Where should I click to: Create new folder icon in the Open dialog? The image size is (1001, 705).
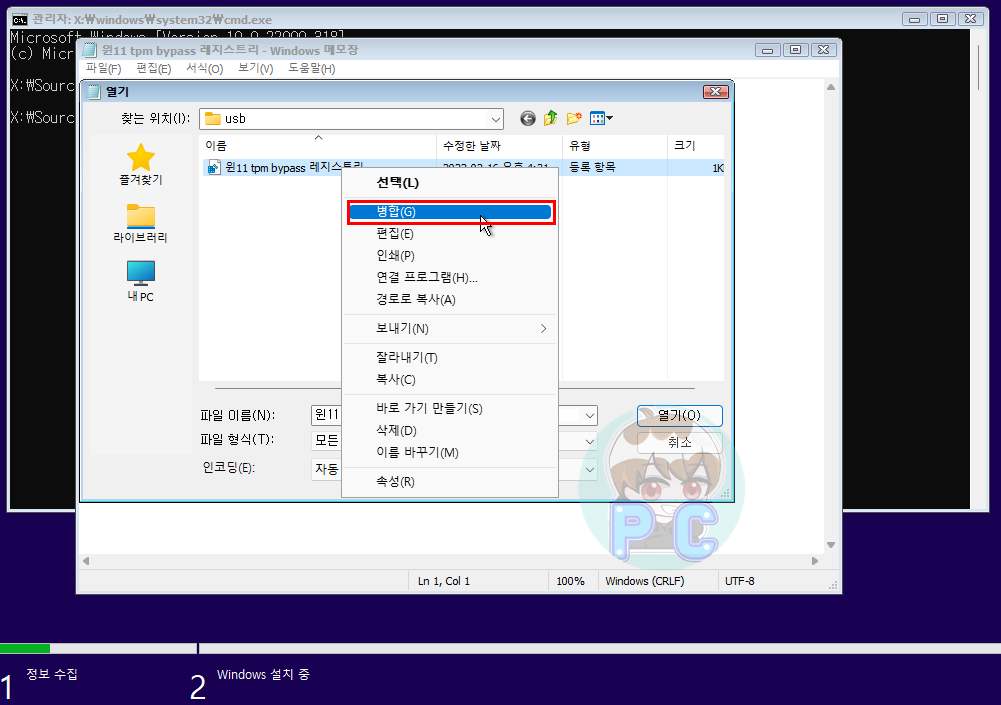[574, 118]
